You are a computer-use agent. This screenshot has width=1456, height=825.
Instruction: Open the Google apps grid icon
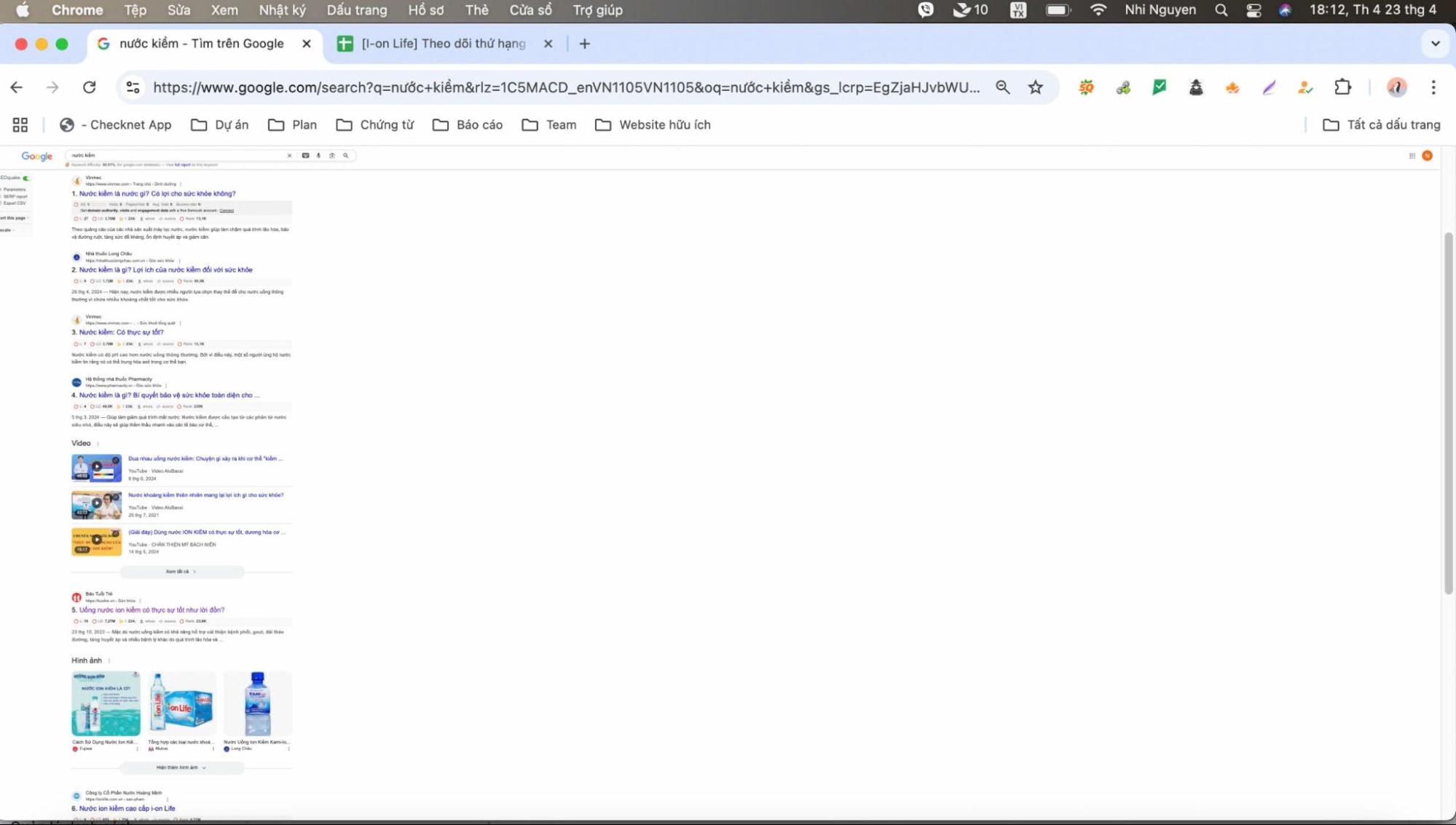coord(1412,155)
